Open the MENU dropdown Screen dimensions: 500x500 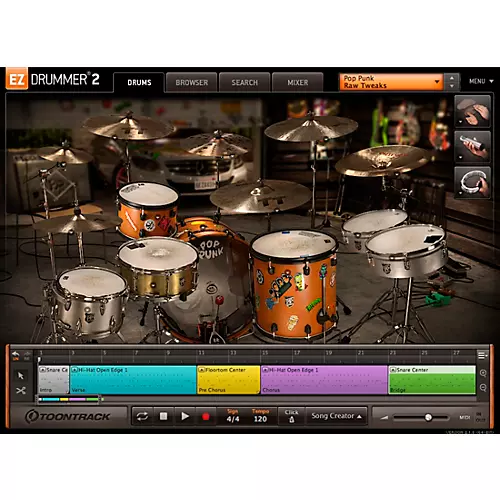pyautogui.click(x=481, y=81)
